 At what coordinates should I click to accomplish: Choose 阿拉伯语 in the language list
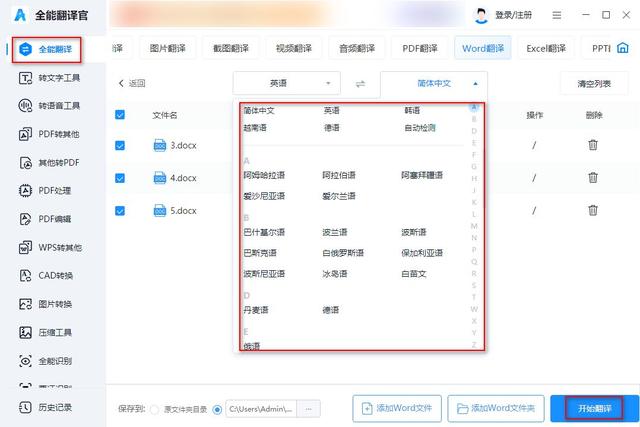(339, 175)
